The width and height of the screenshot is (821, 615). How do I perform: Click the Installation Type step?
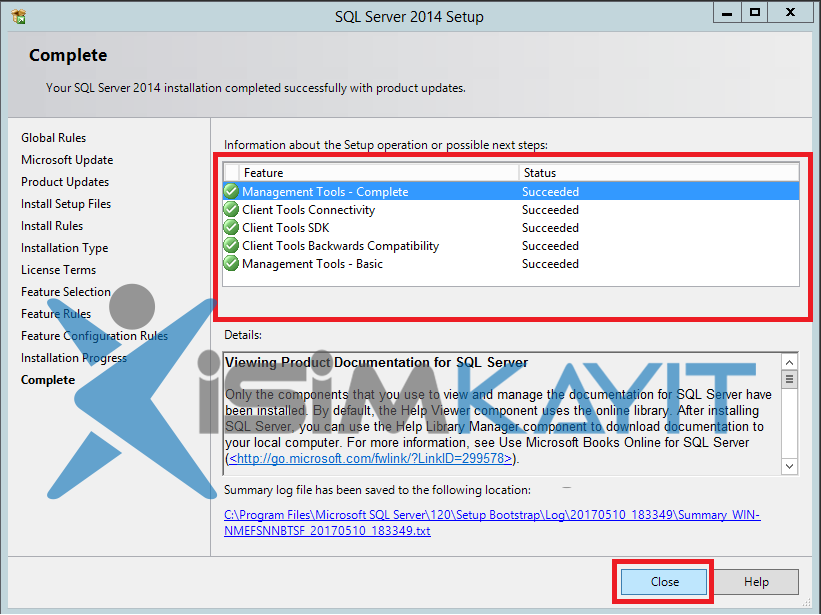point(64,248)
